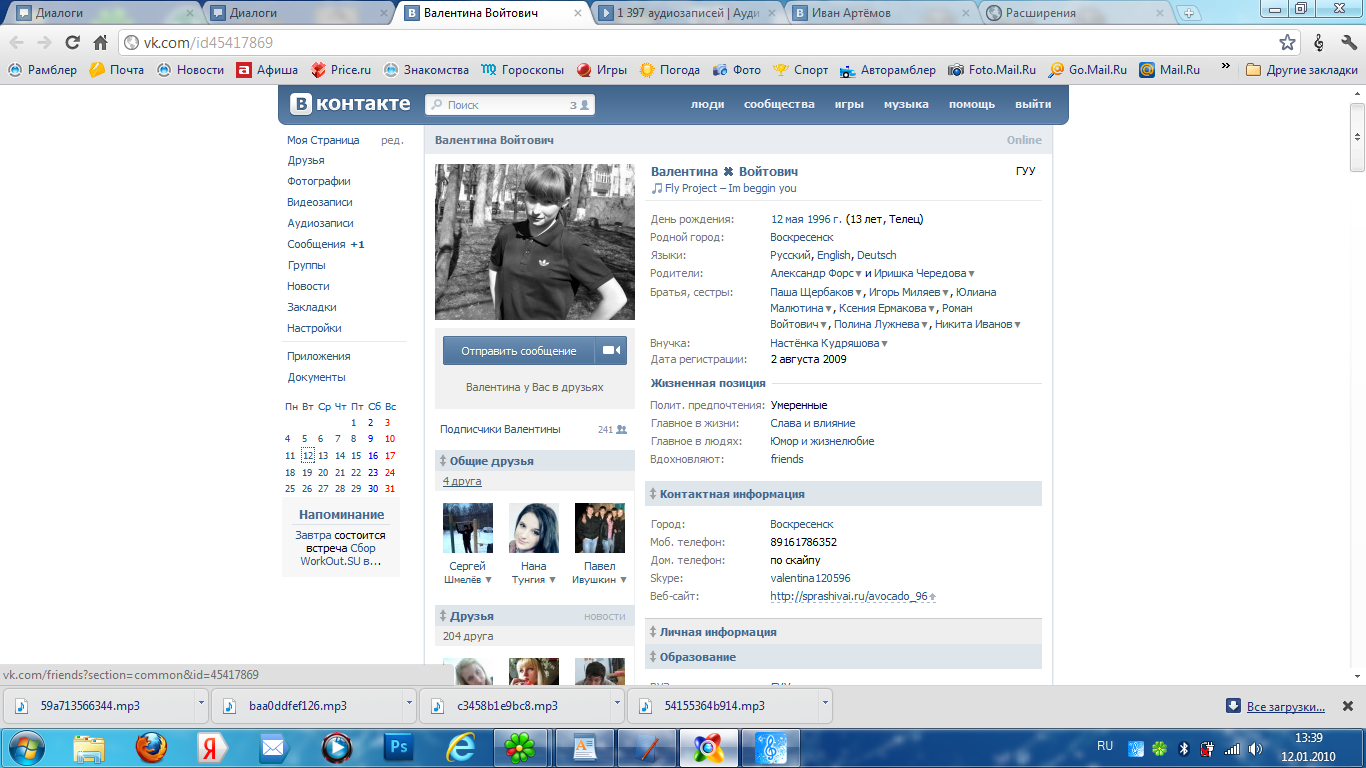
Task: Open Windows Media Player taskbar icon
Action: coord(337,747)
